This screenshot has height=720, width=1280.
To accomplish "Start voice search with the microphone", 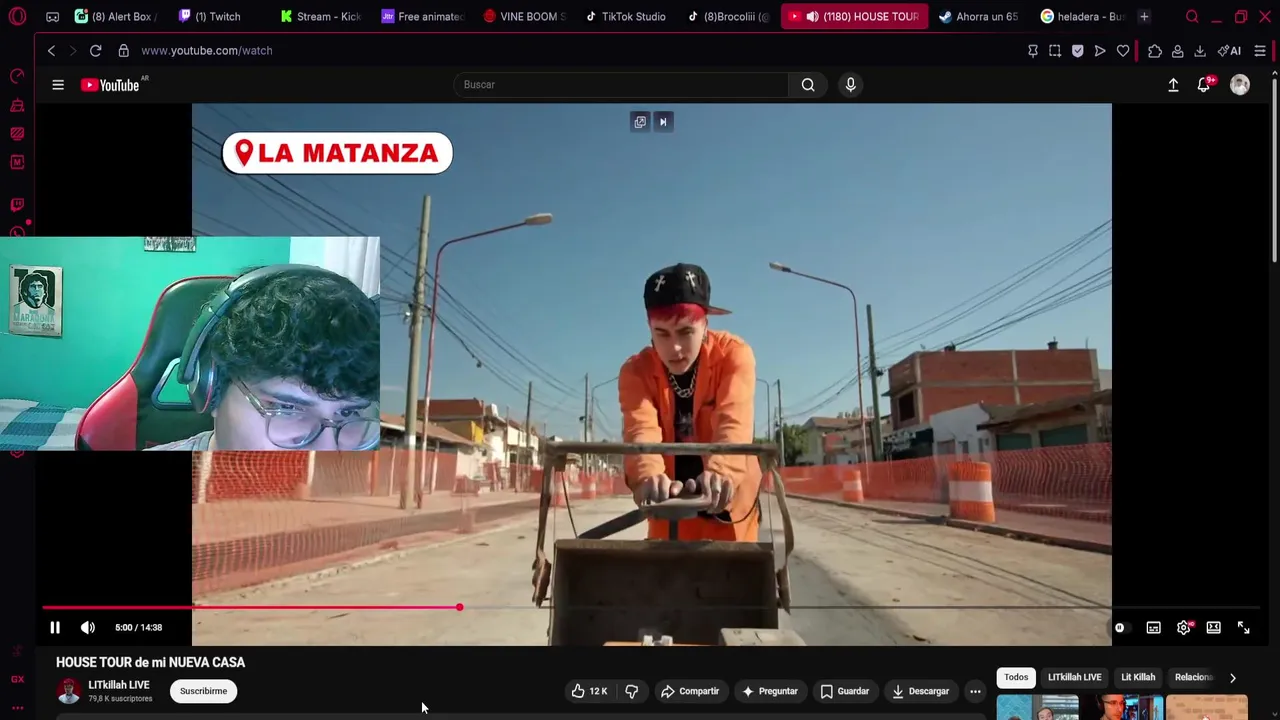I will [x=850, y=85].
